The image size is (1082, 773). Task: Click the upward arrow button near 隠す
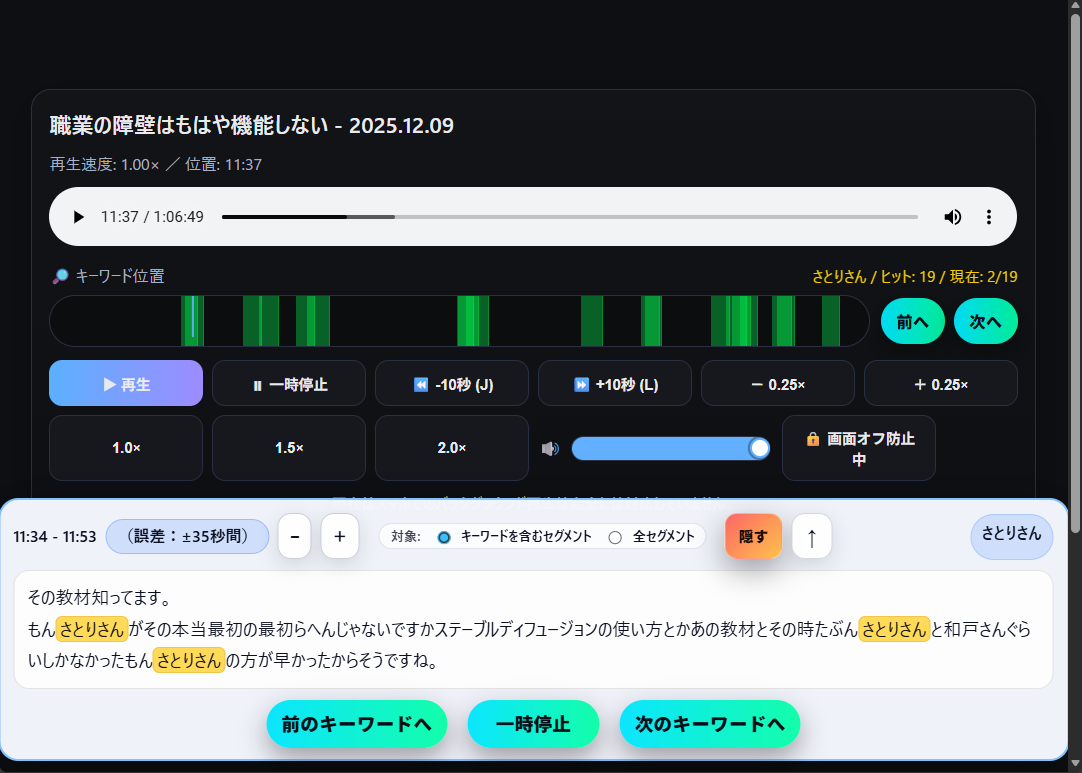(x=811, y=536)
